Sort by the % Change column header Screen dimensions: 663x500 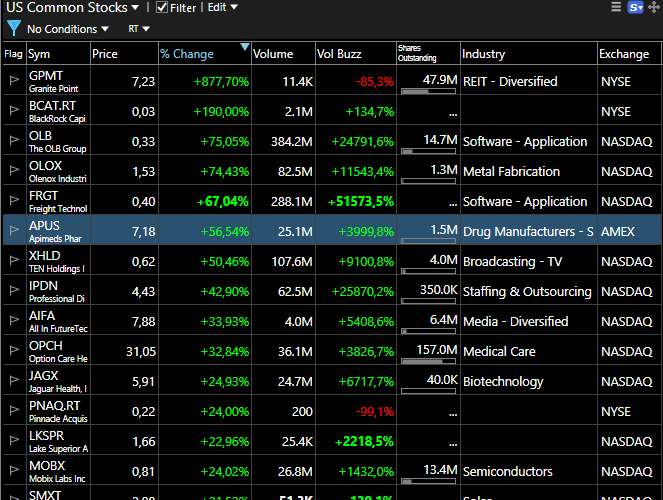click(205, 54)
